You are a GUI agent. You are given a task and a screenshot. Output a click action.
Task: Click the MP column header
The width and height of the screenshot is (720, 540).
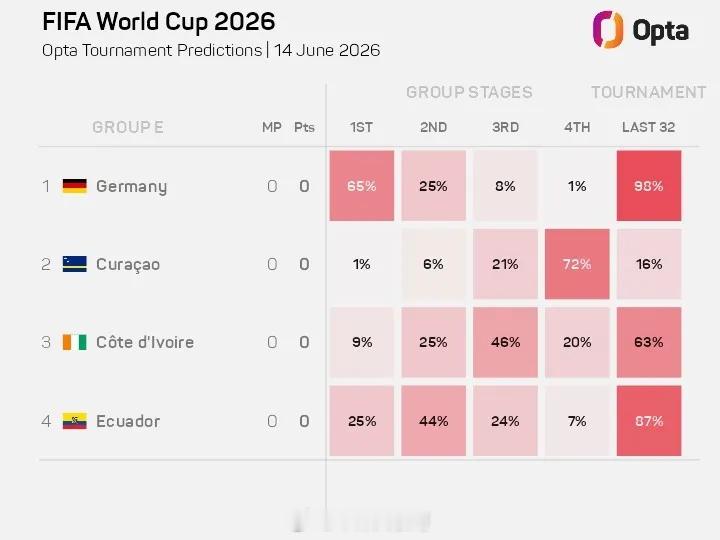point(272,127)
